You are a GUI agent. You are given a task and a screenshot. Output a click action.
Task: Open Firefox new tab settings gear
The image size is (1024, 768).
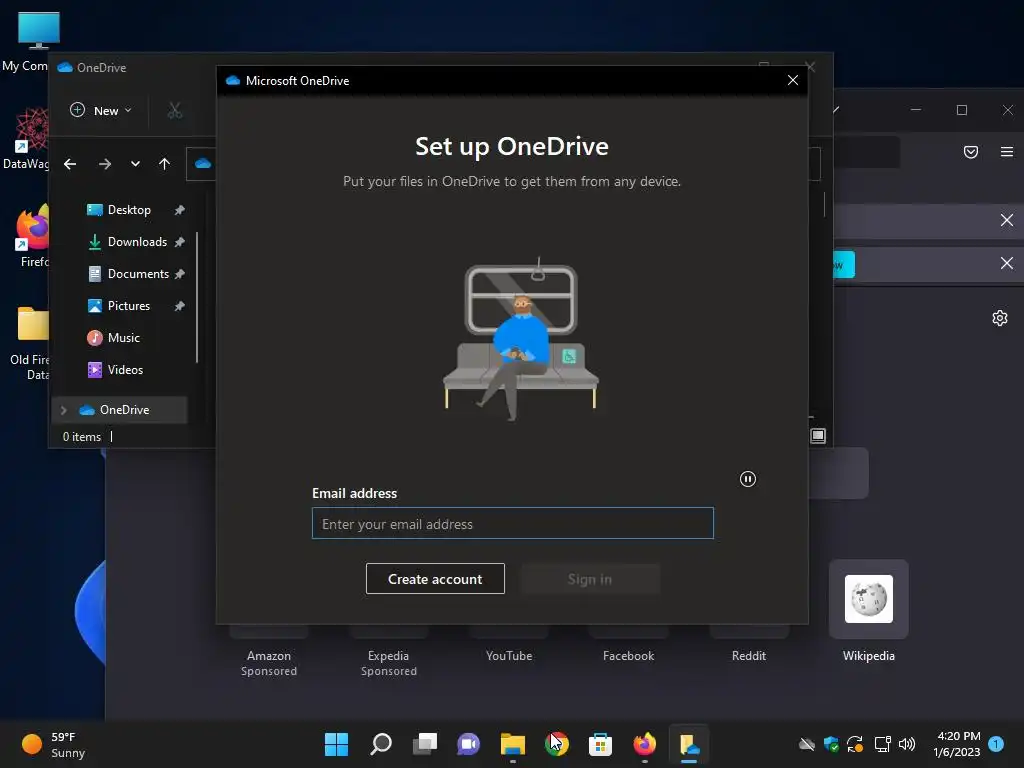[1000, 318]
